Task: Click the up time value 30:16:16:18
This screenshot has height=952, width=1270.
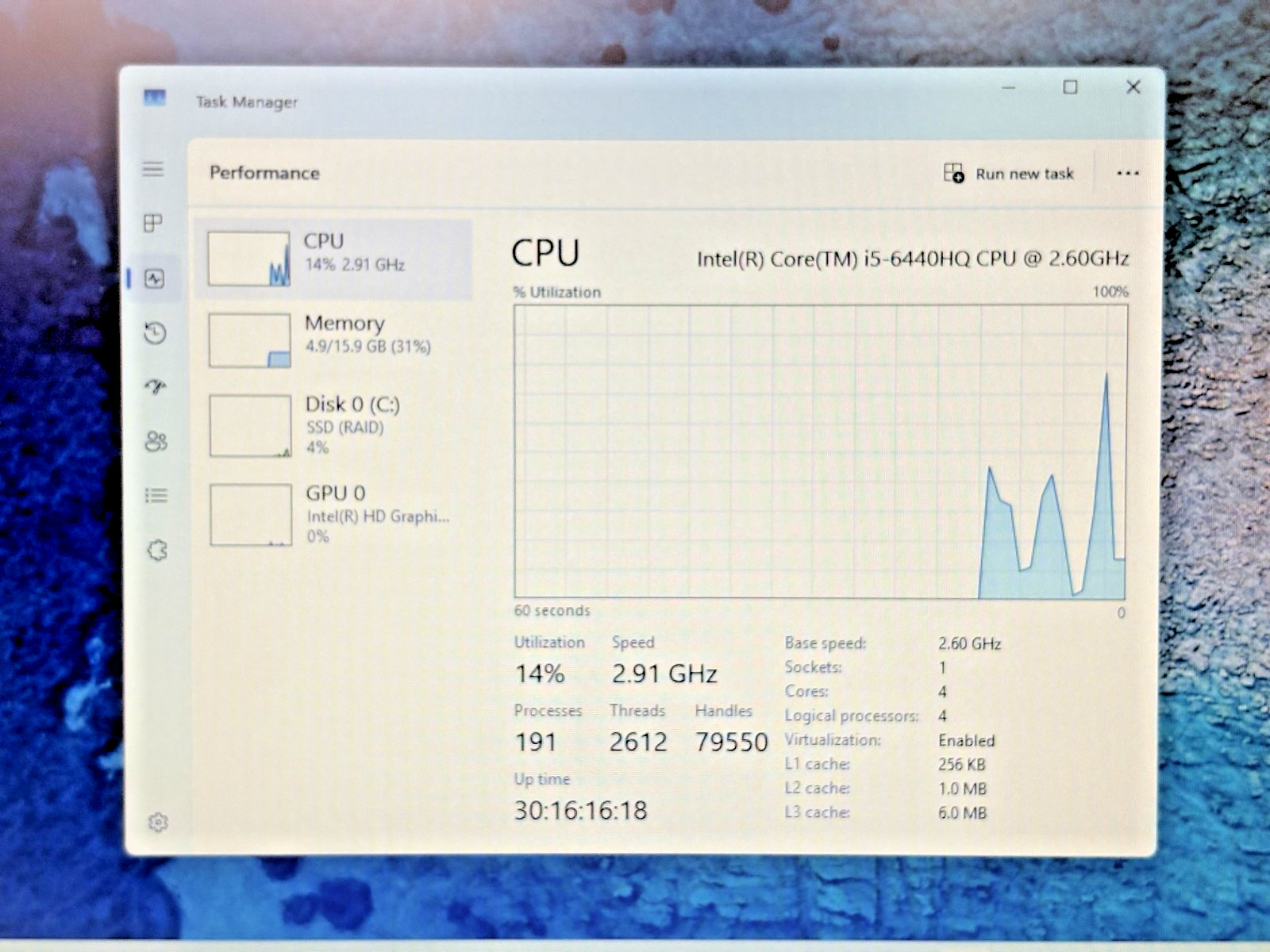Action: tap(581, 810)
